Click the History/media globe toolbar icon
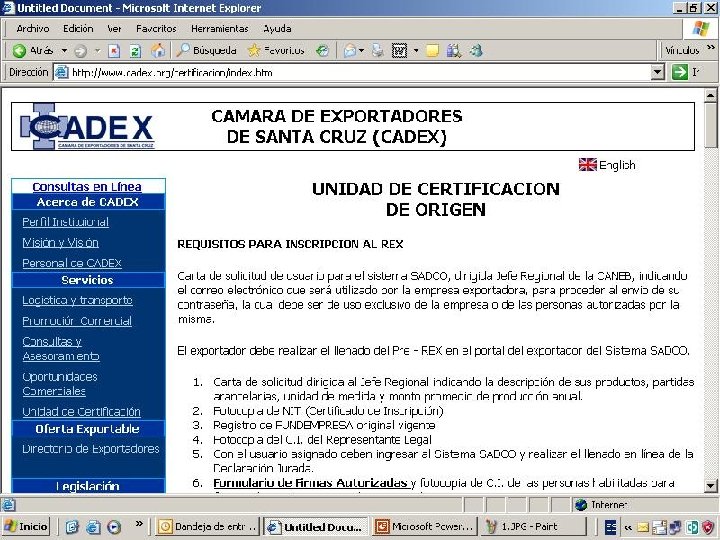Screen dimensions: 720x540 (323, 51)
